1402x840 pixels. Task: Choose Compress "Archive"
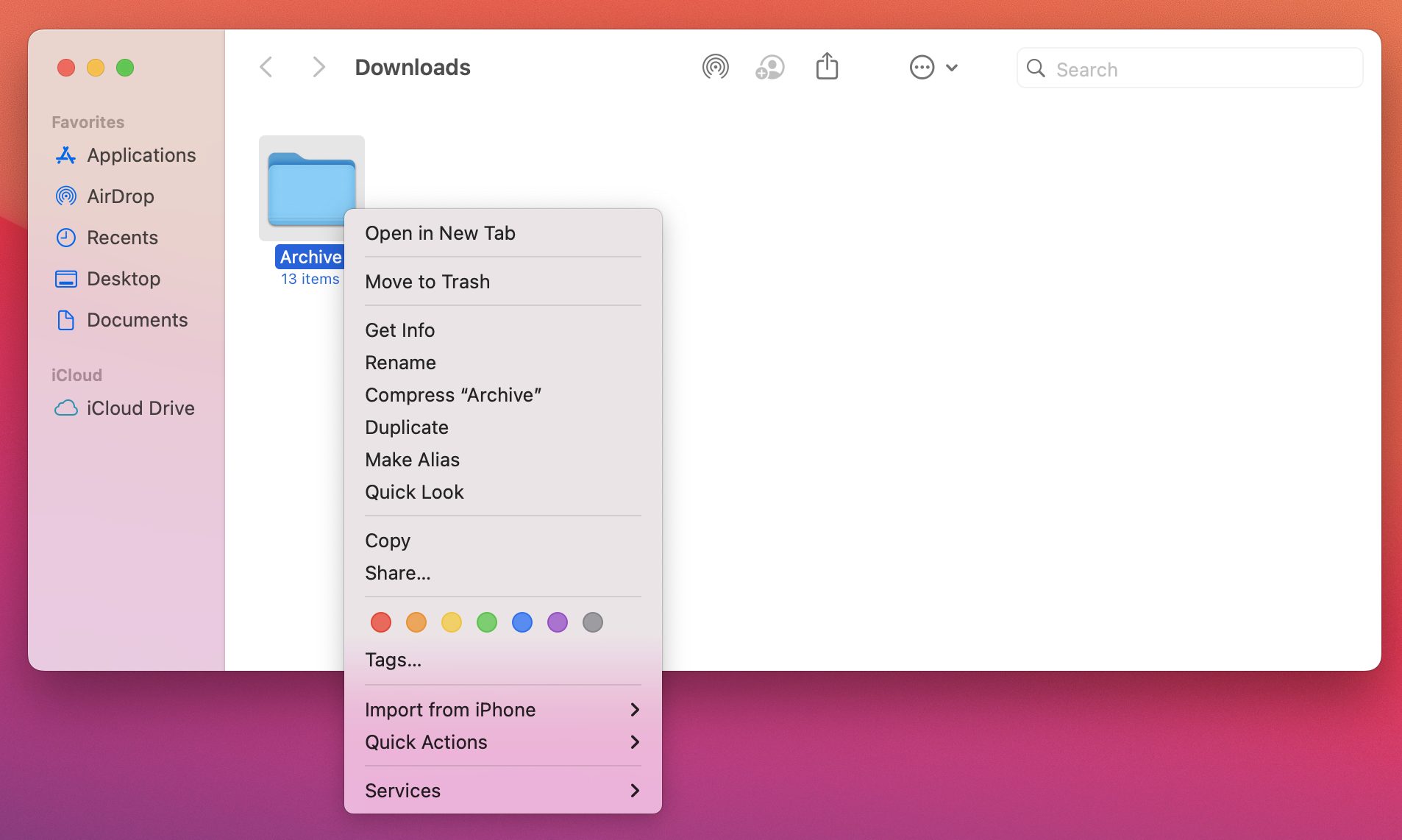pyautogui.click(x=503, y=394)
